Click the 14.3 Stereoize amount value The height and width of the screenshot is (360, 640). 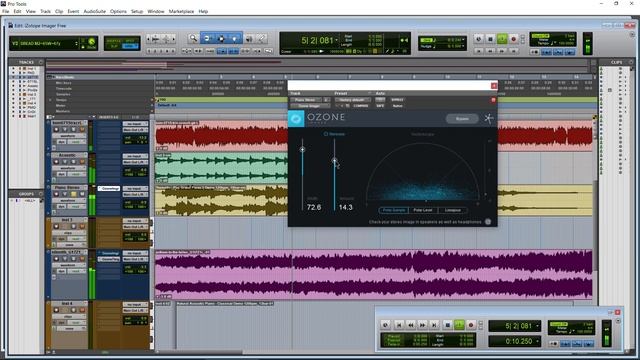345,207
